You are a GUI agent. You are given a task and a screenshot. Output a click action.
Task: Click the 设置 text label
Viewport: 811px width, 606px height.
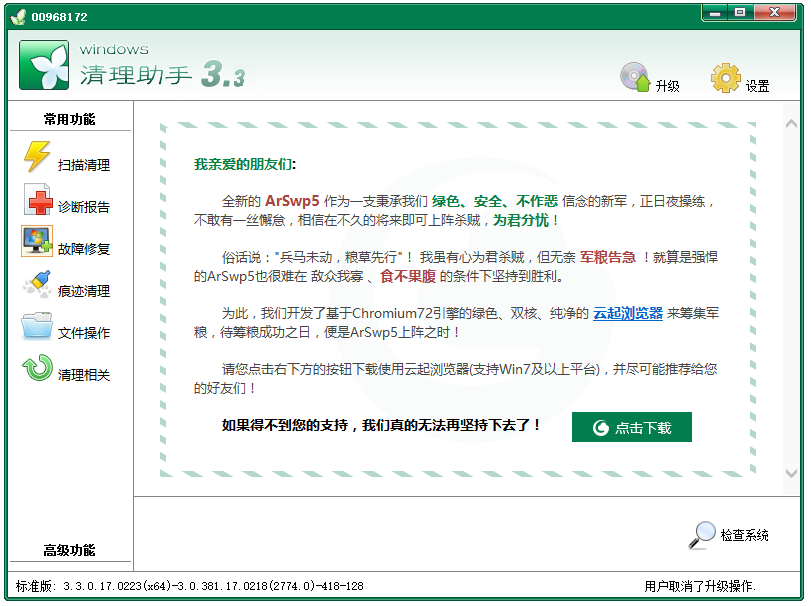point(757,86)
